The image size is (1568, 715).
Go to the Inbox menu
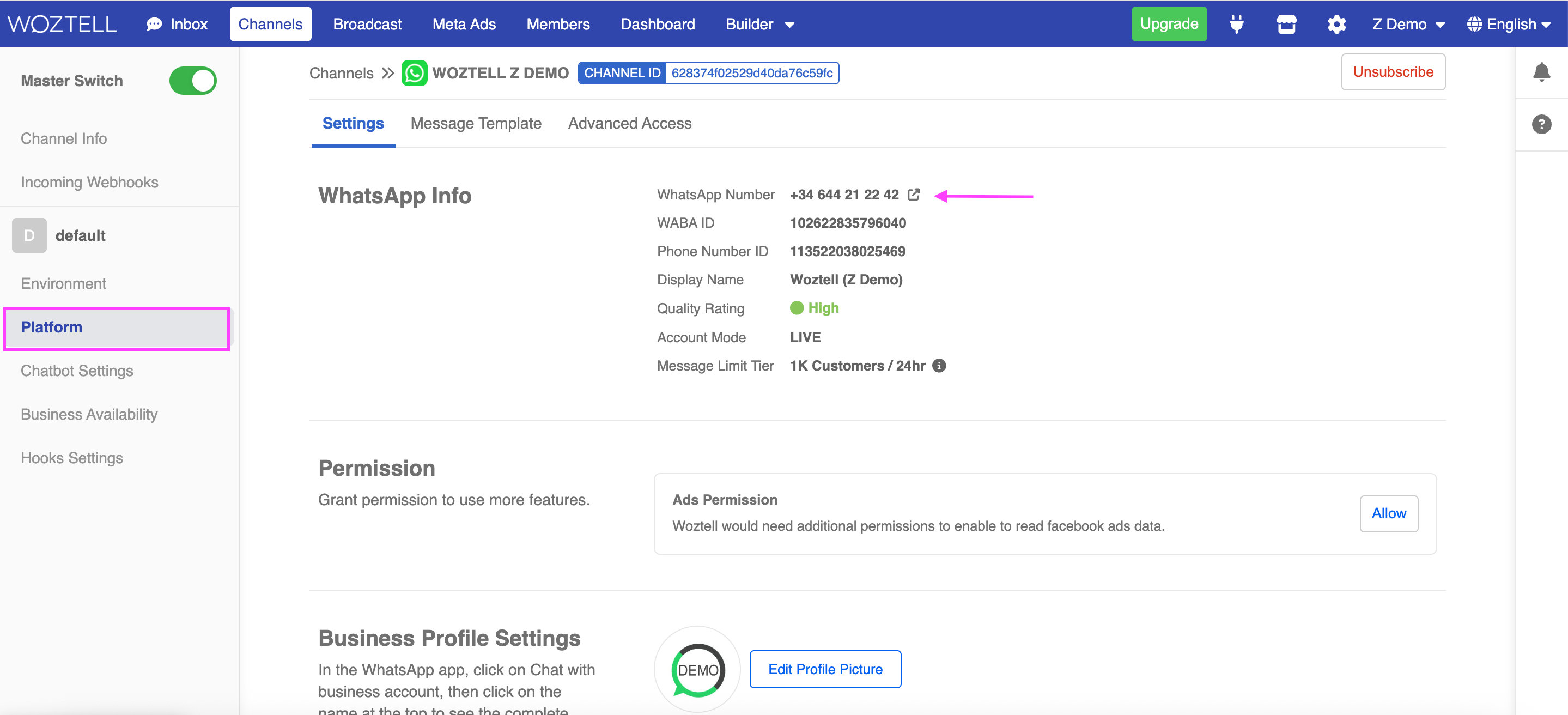click(177, 24)
